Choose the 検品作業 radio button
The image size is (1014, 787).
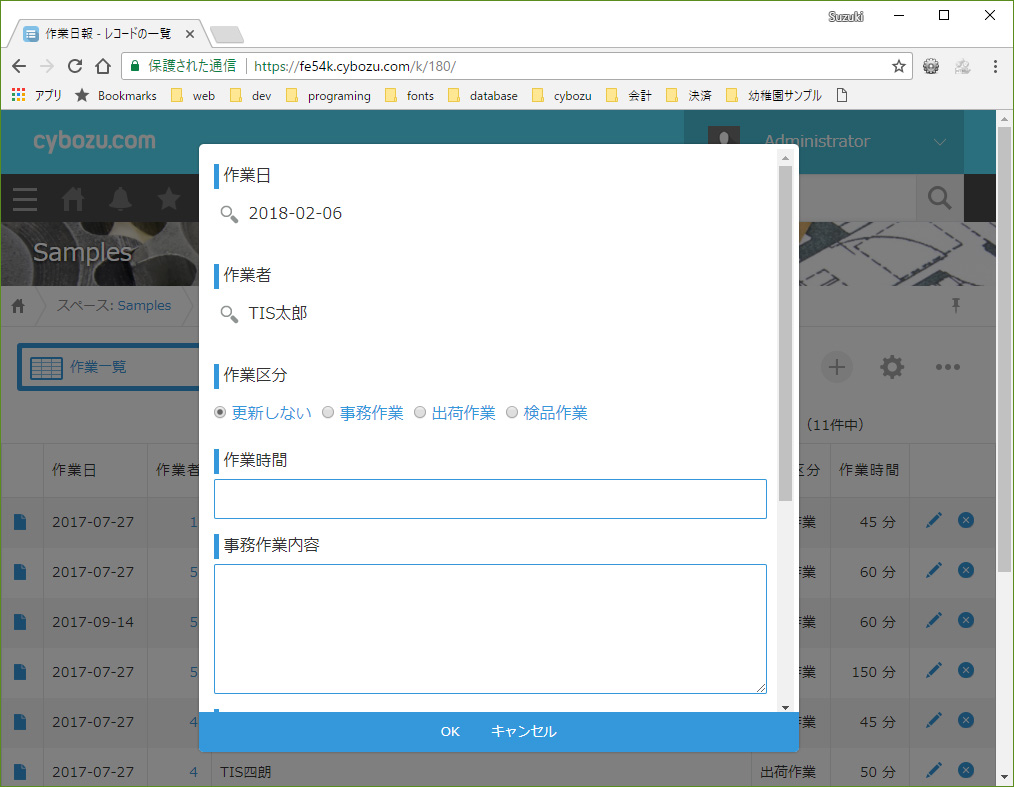[512, 413]
